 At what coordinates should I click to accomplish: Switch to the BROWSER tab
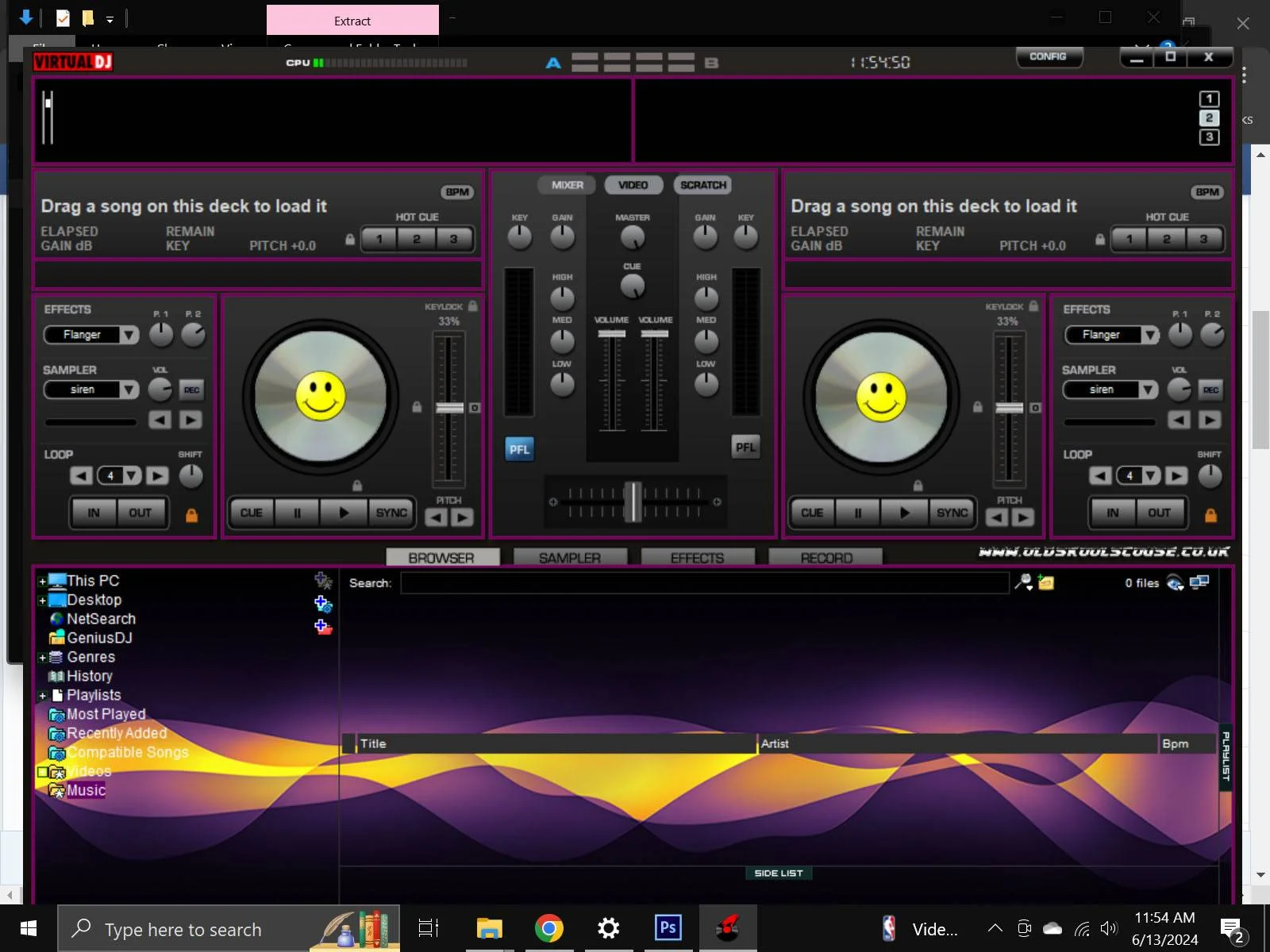442,558
